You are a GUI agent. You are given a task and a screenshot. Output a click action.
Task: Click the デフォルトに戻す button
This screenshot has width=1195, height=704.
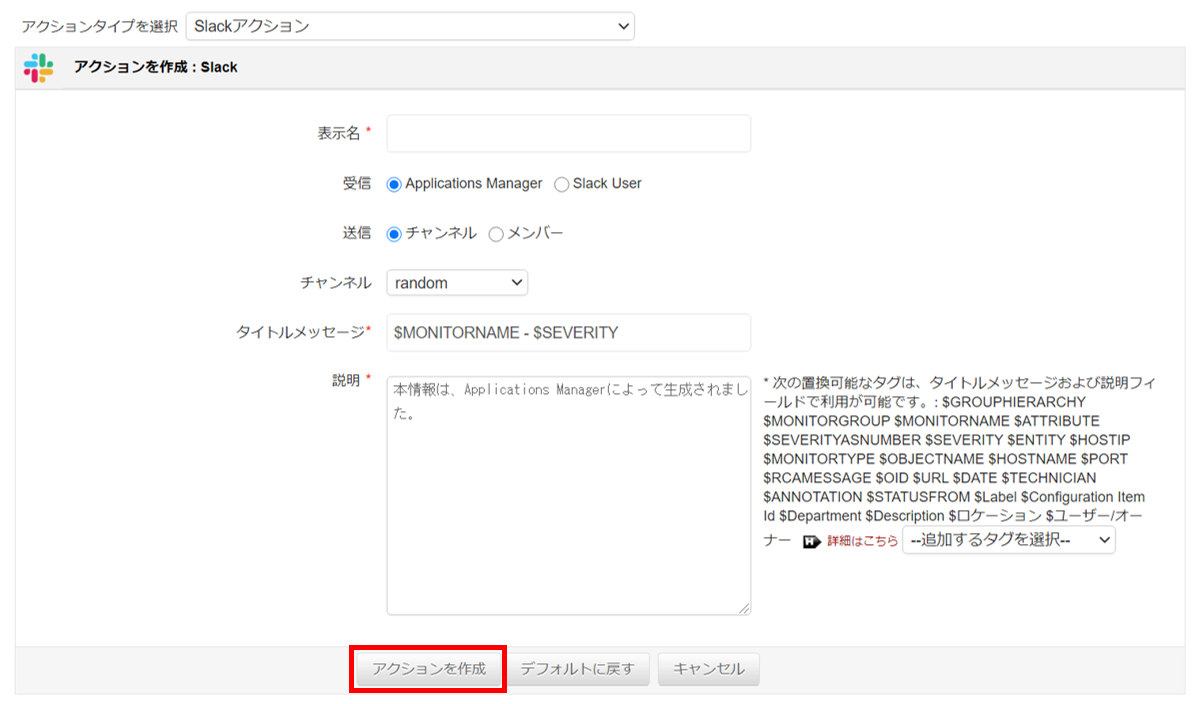point(578,669)
